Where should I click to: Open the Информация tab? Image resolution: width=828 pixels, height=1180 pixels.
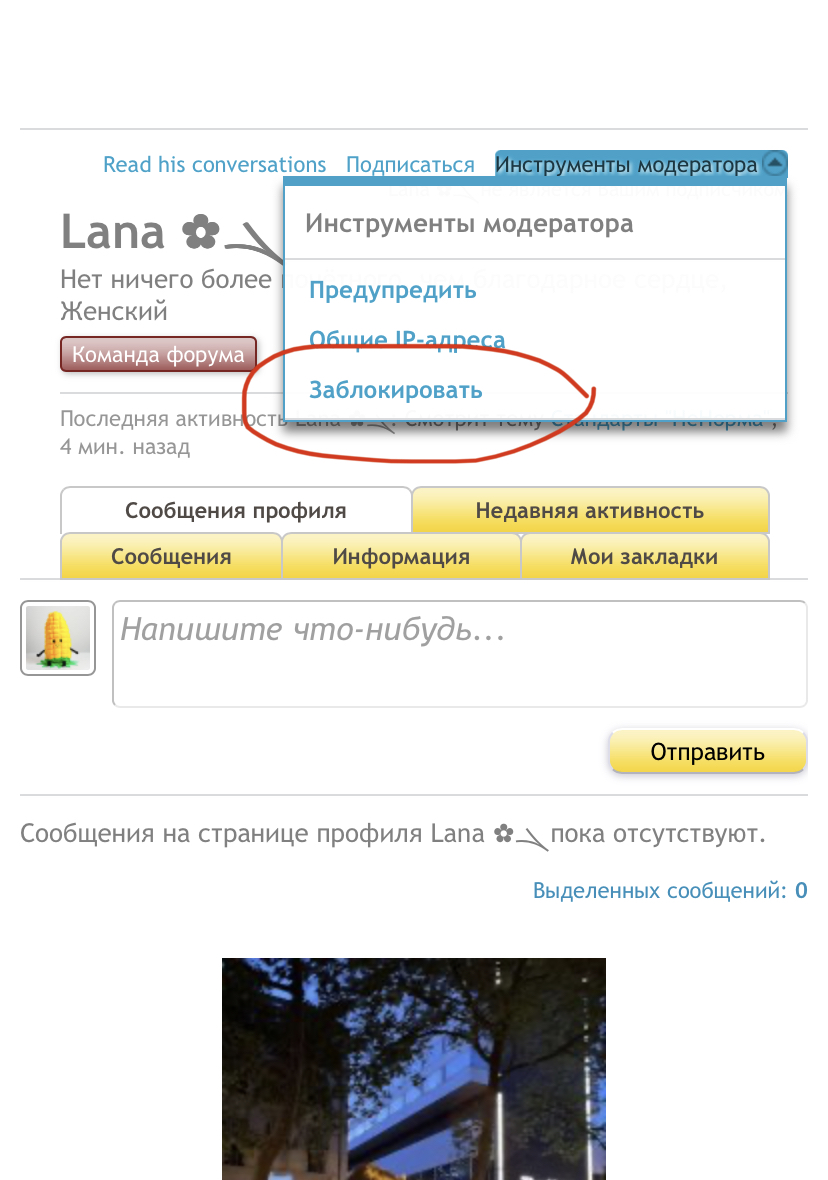(x=401, y=556)
